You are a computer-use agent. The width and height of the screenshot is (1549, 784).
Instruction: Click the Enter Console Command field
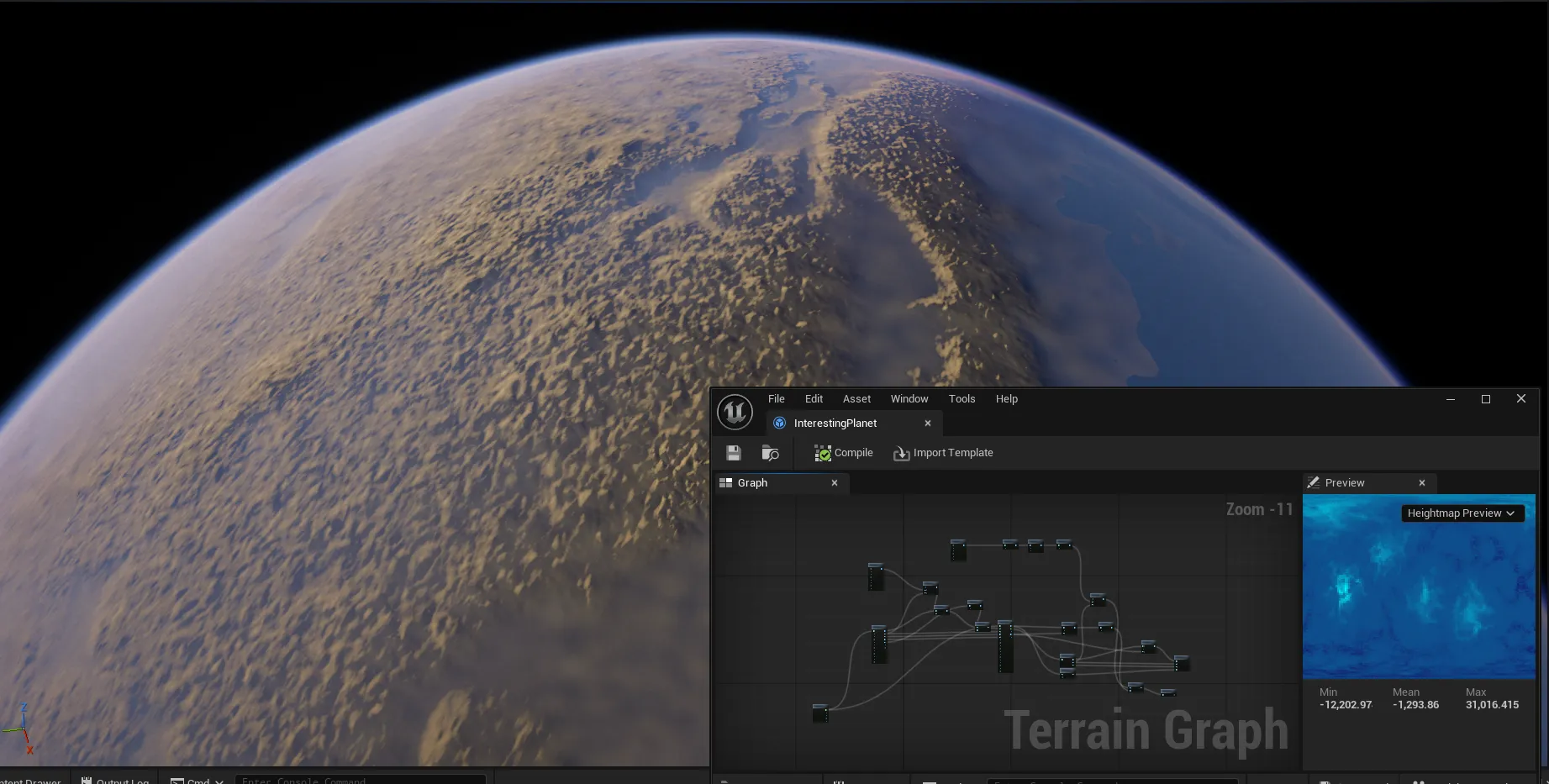[x=361, y=780]
